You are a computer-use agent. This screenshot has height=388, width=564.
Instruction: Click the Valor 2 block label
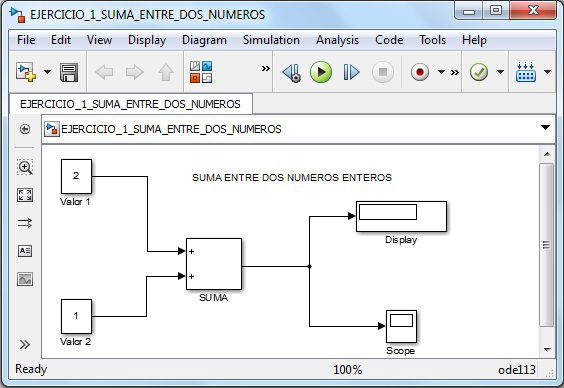pos(75,342)
